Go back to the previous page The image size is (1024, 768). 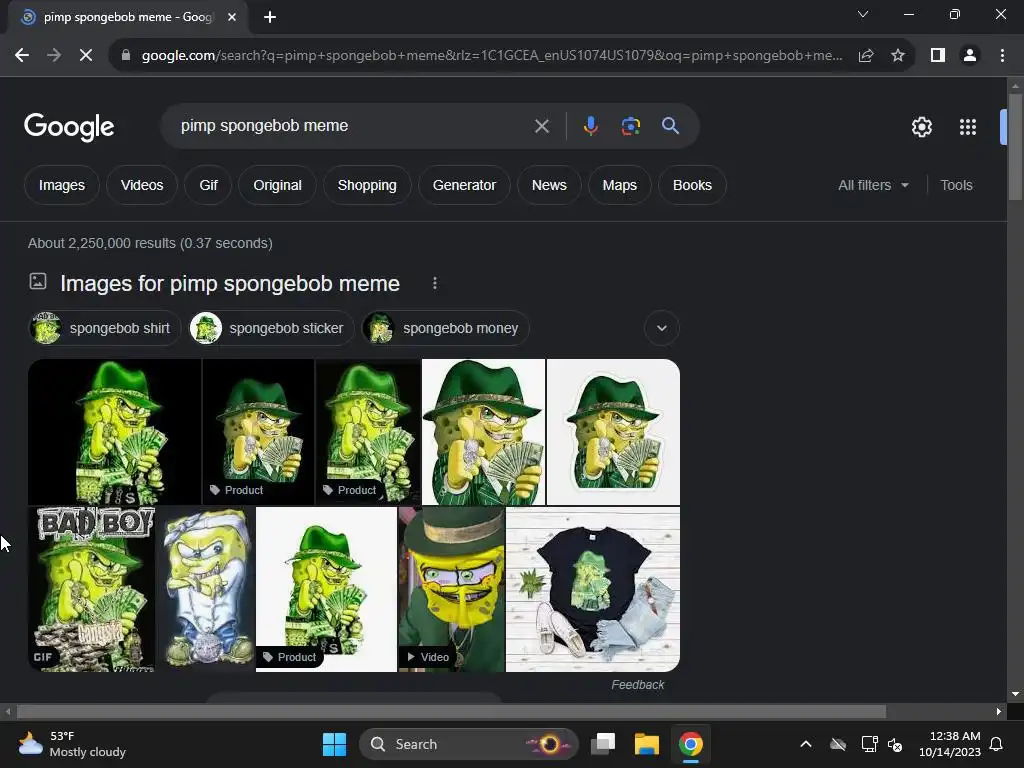pos(22,56)
